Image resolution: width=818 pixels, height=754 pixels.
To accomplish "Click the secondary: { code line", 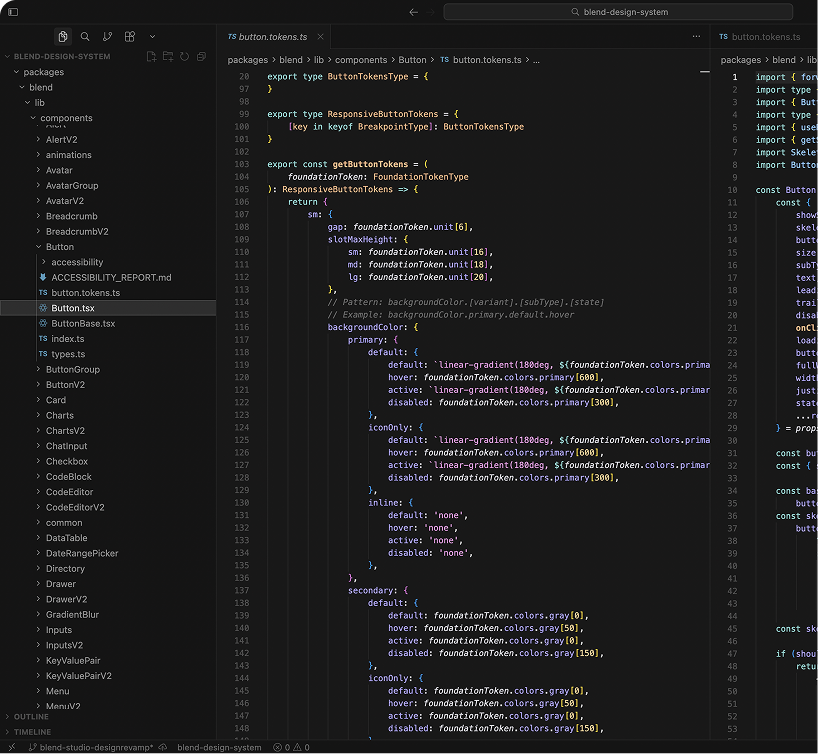I will 378,590.
